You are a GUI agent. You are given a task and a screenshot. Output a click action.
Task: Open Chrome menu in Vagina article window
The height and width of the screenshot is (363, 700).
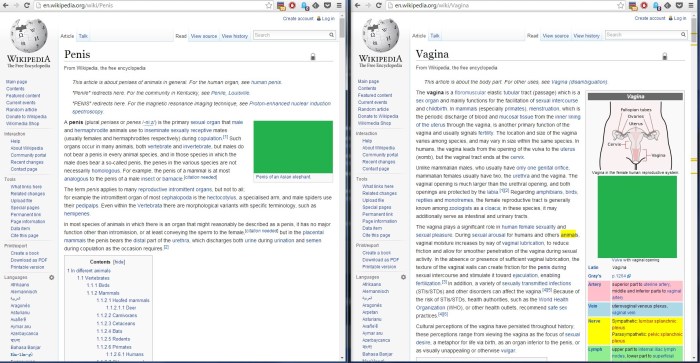691,5
